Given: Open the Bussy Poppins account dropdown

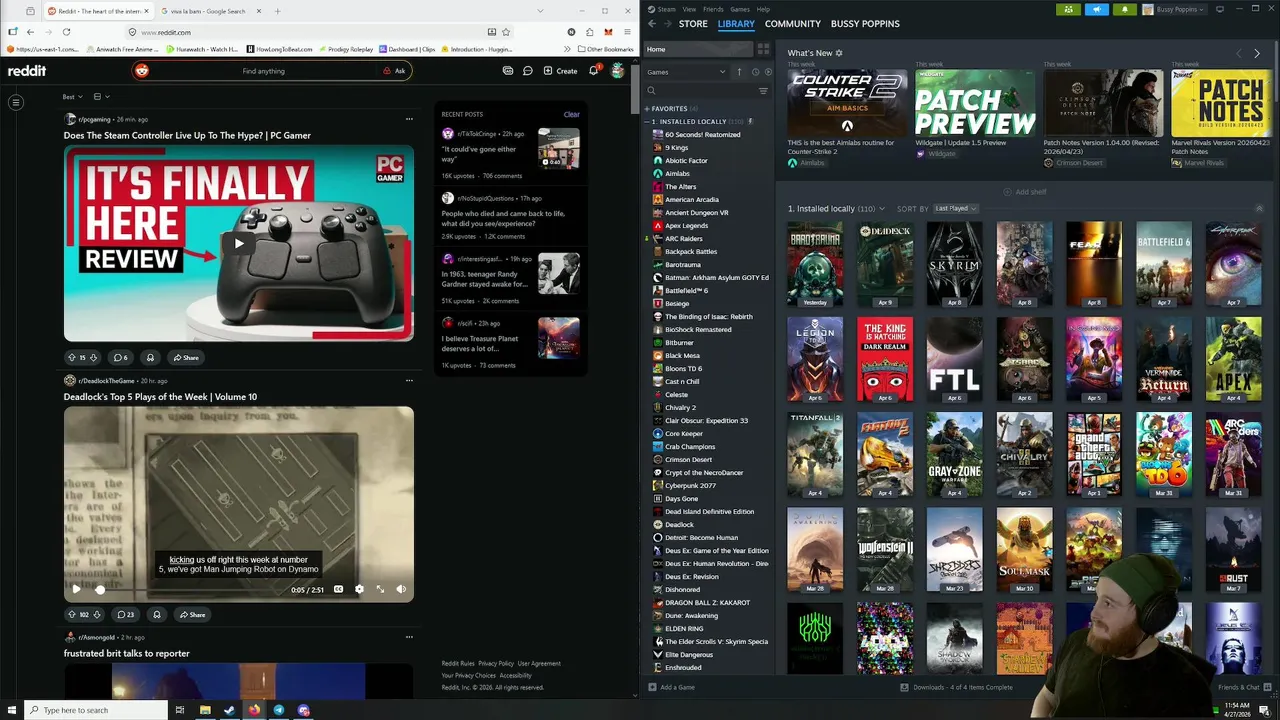Looking at the screenshot, I should (x=1174, y=9).
